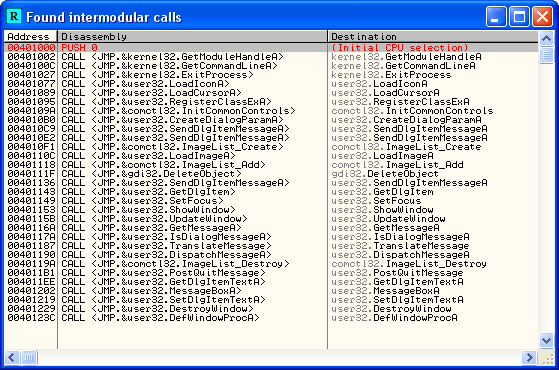Maximize the Found intermodular calls window

(x=519, y=17)
